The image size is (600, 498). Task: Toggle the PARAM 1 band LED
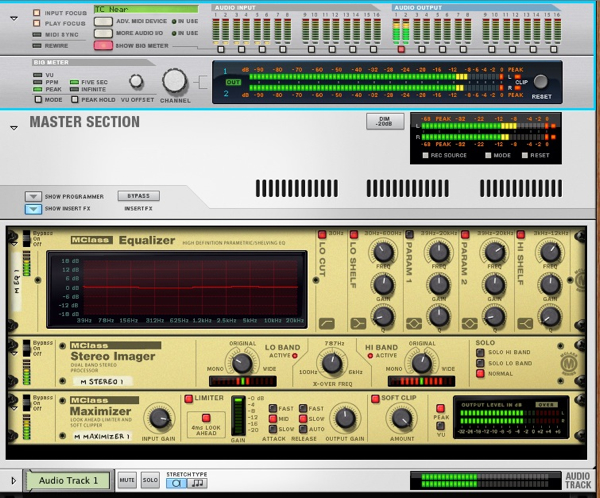409,234
